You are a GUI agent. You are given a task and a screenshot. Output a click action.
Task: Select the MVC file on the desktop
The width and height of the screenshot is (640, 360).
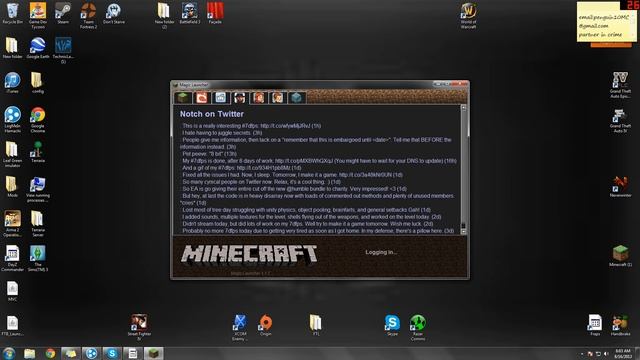(x=12, y=291)
